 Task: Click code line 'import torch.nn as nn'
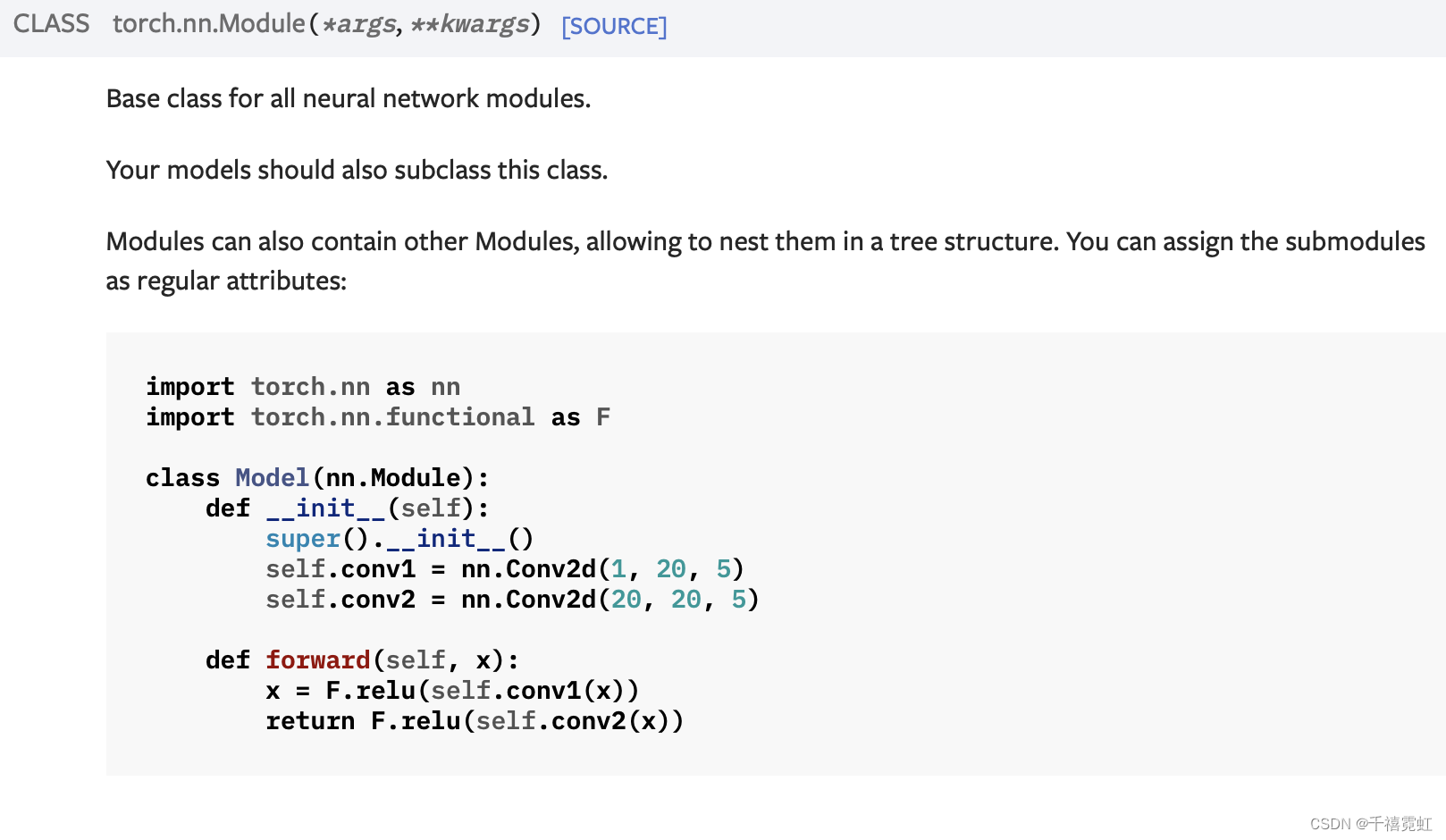click(x=304, y=387)
